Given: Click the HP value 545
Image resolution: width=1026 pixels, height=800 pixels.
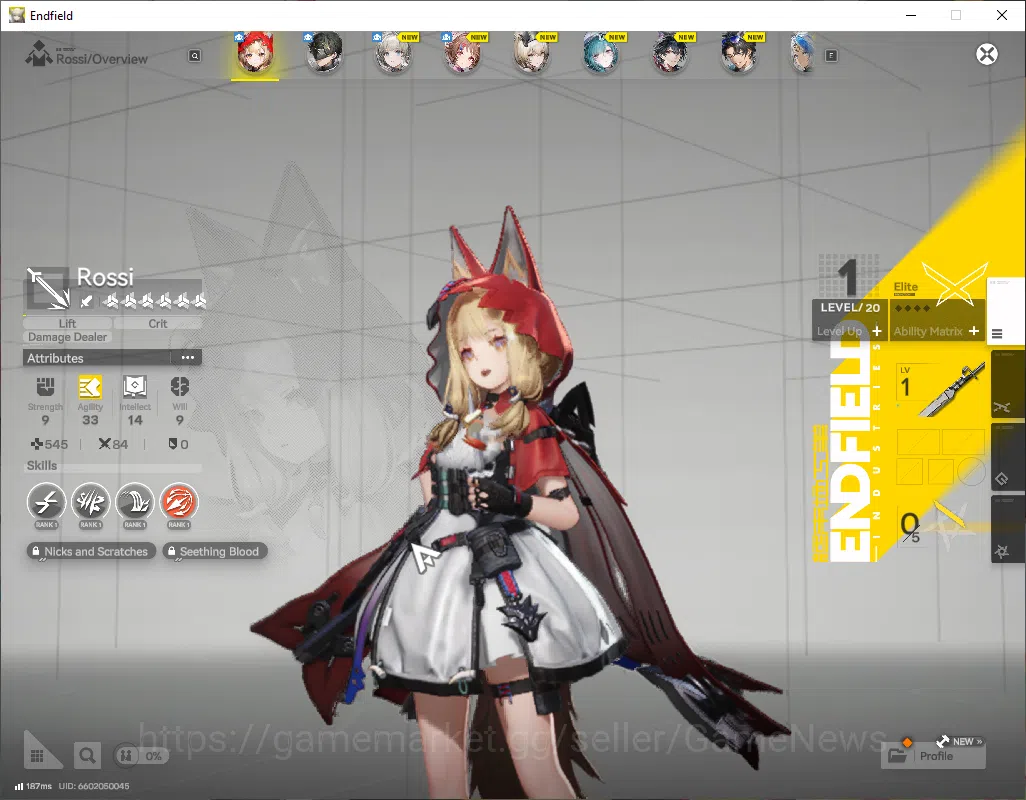Looking at the screenshot, I should point(50,444).
